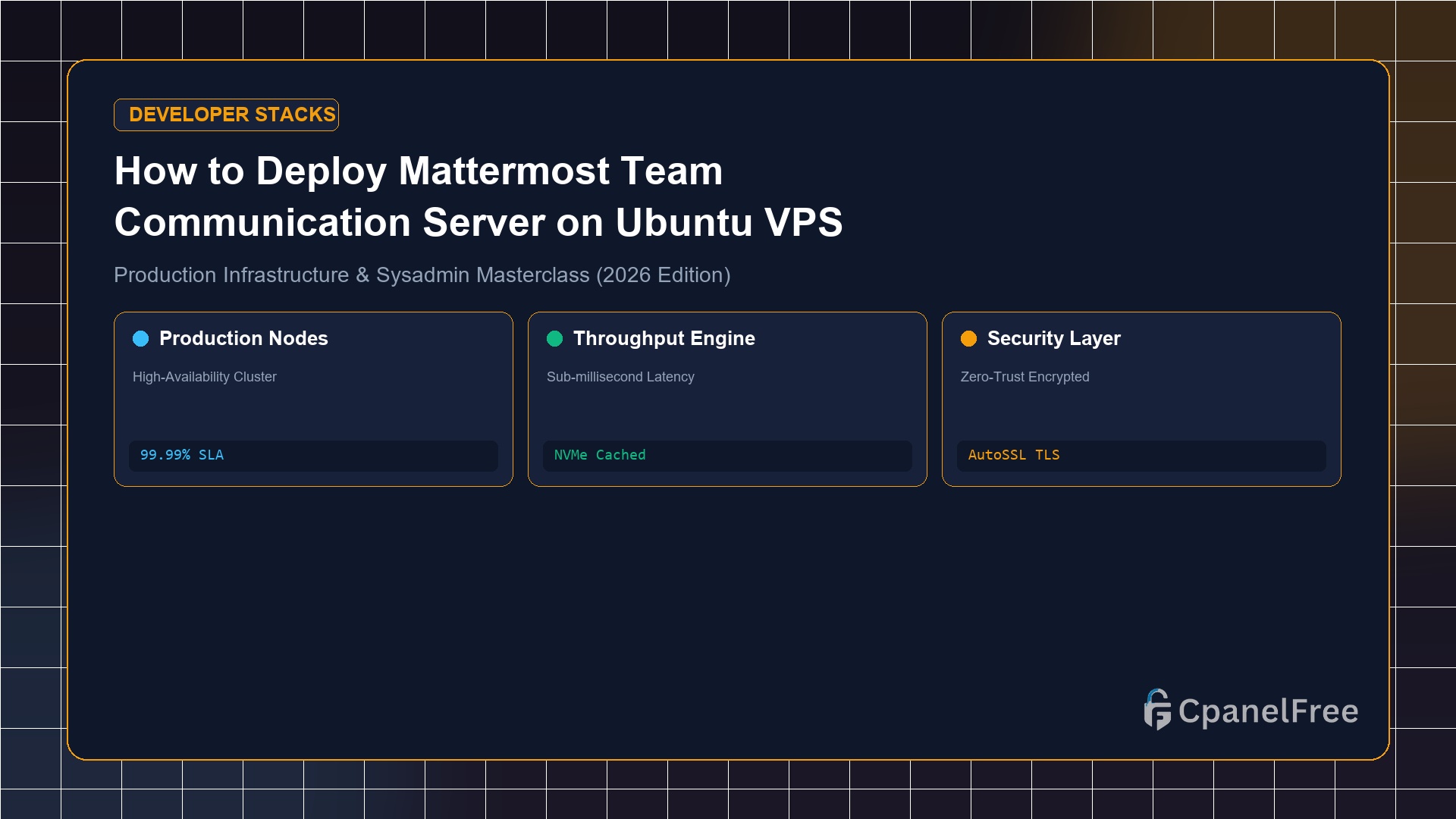This screenshot has height=819, width=1456.
Task: Click the 'High-Availability Cluster' text
Action: (205, 377)
